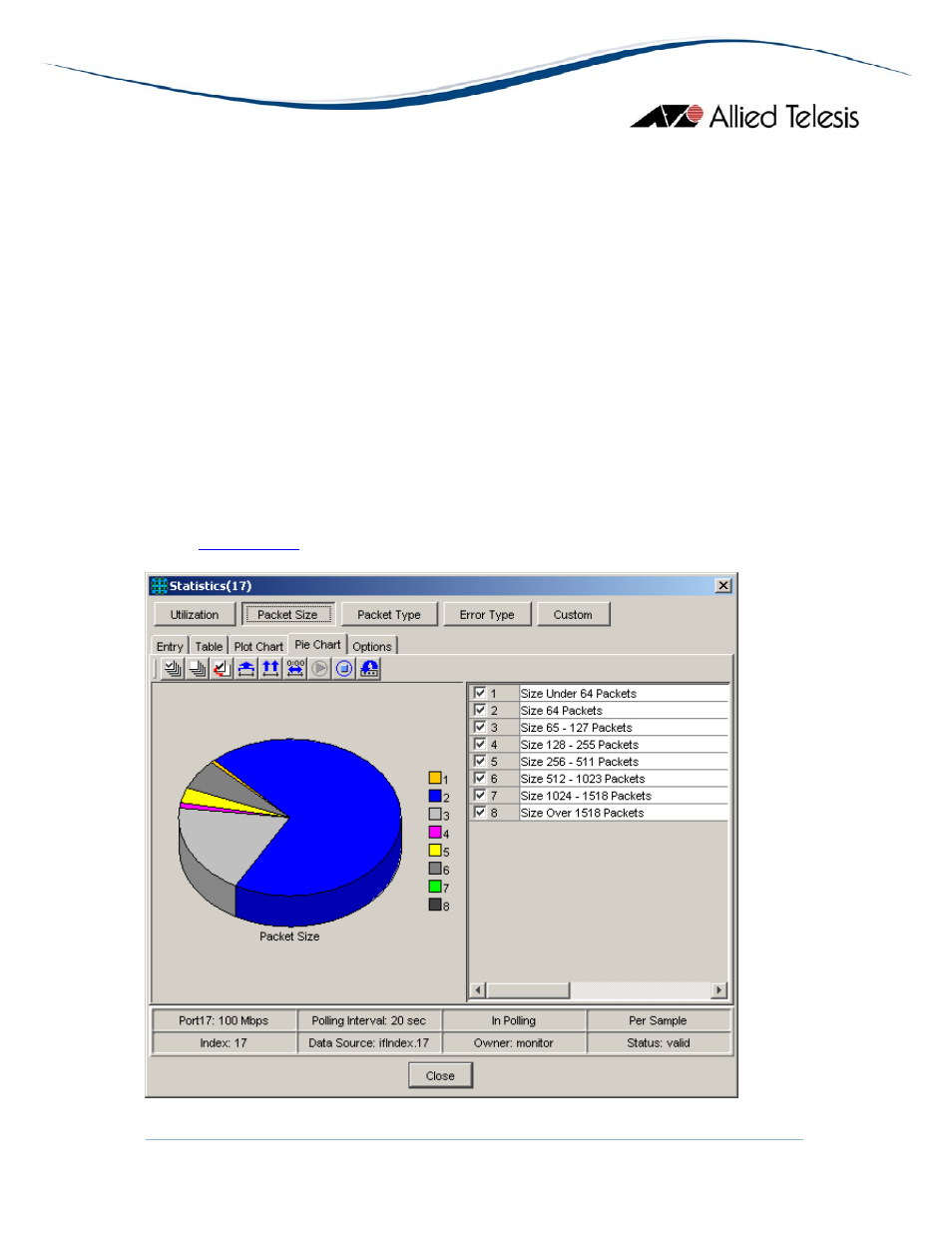The height and width of the screenshot is (1233, 952).
Task: Click the Index: 17 status cell
Action: coord(224,1042)
